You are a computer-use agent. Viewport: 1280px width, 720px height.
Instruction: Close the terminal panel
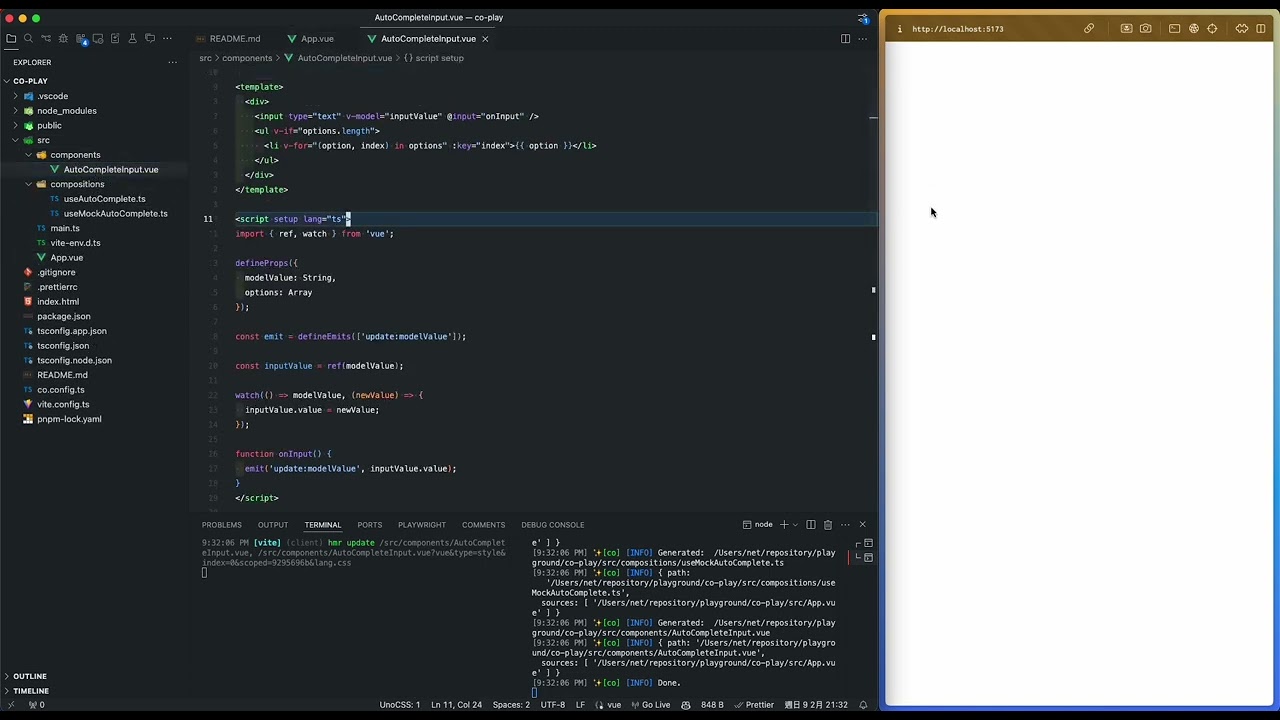click(x=862, y=524)
